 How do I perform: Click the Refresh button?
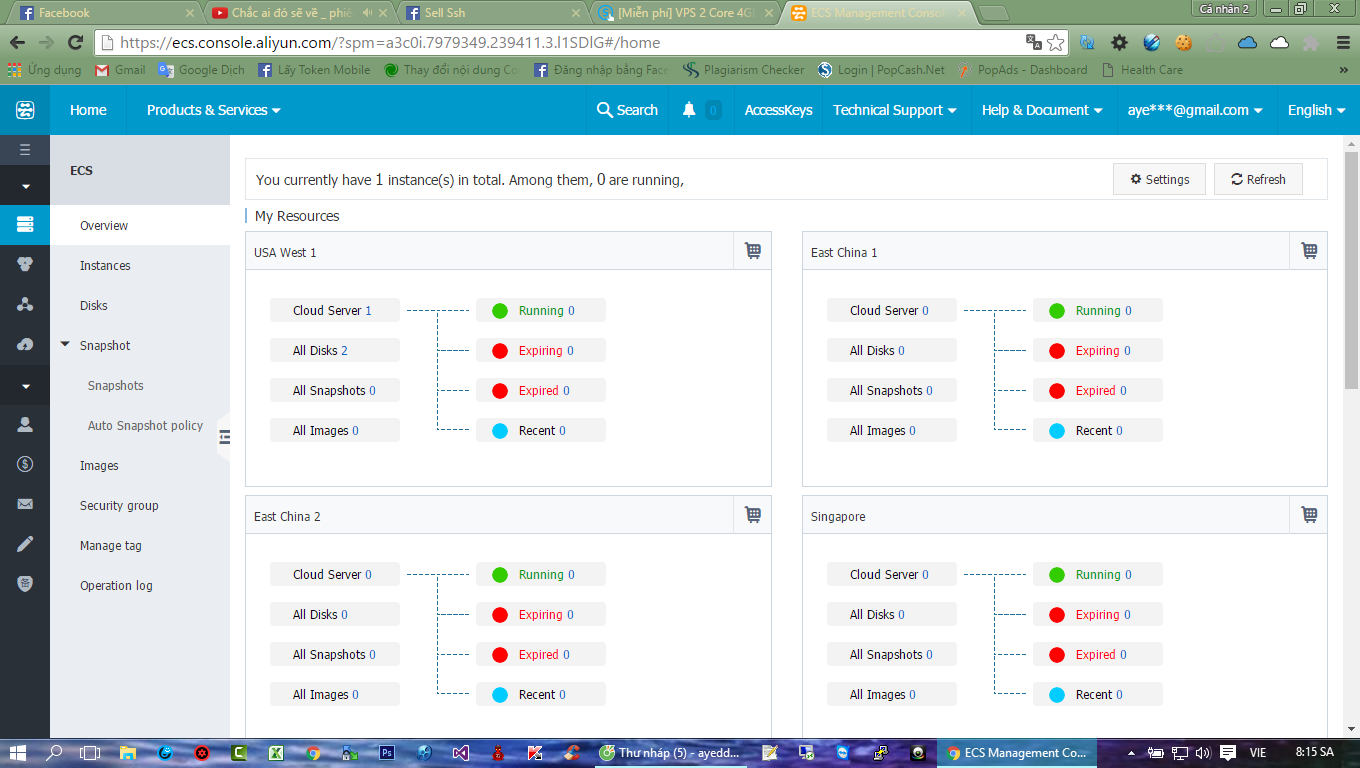click(1258, 179)
